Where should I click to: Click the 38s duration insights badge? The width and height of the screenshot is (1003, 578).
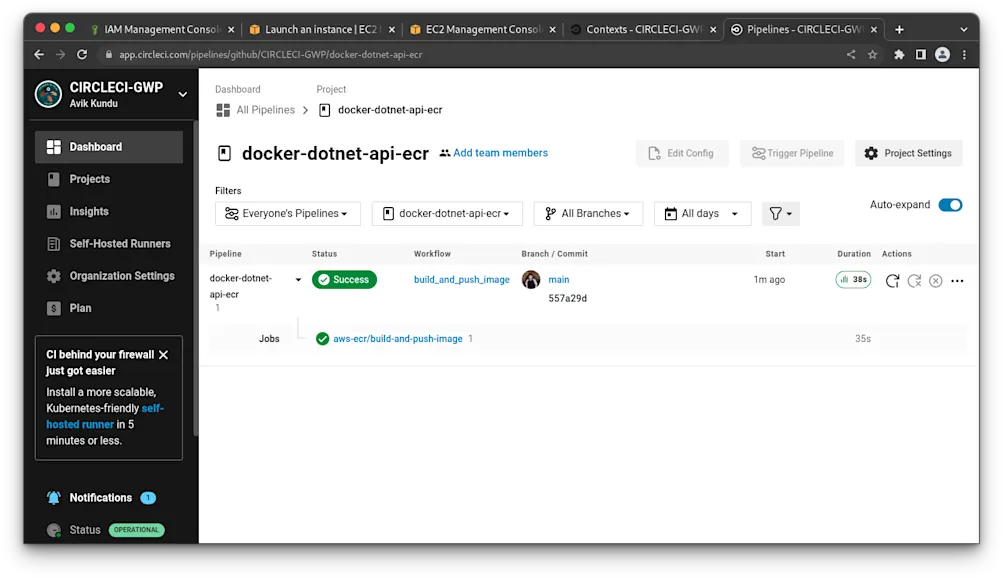tap(853, 279)
